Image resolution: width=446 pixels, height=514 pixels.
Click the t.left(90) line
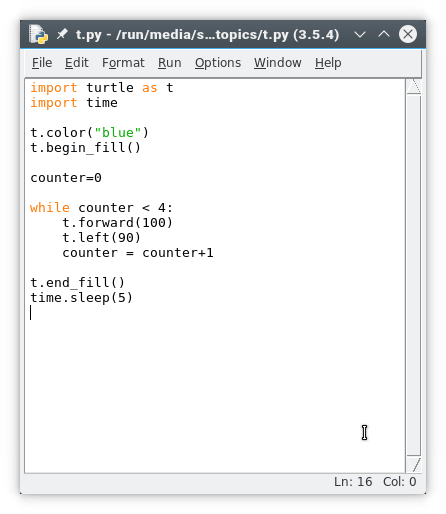pos(101,238)
